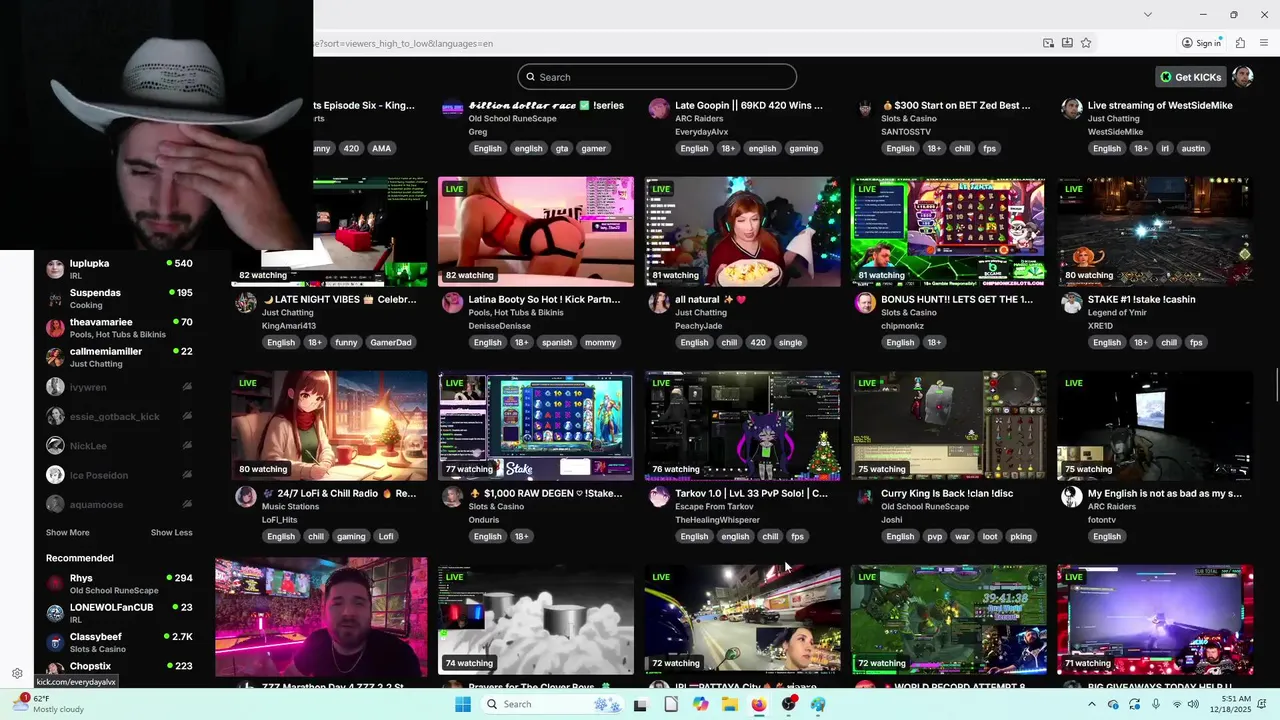This screenshot has width=1280, height=720.
Task: Click the Kick search input field
Action: 657,77
